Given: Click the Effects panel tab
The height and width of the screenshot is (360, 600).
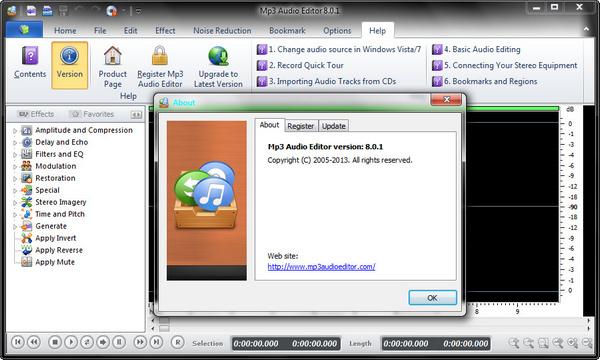Looking at the screenshot, I should coord(36,114).
